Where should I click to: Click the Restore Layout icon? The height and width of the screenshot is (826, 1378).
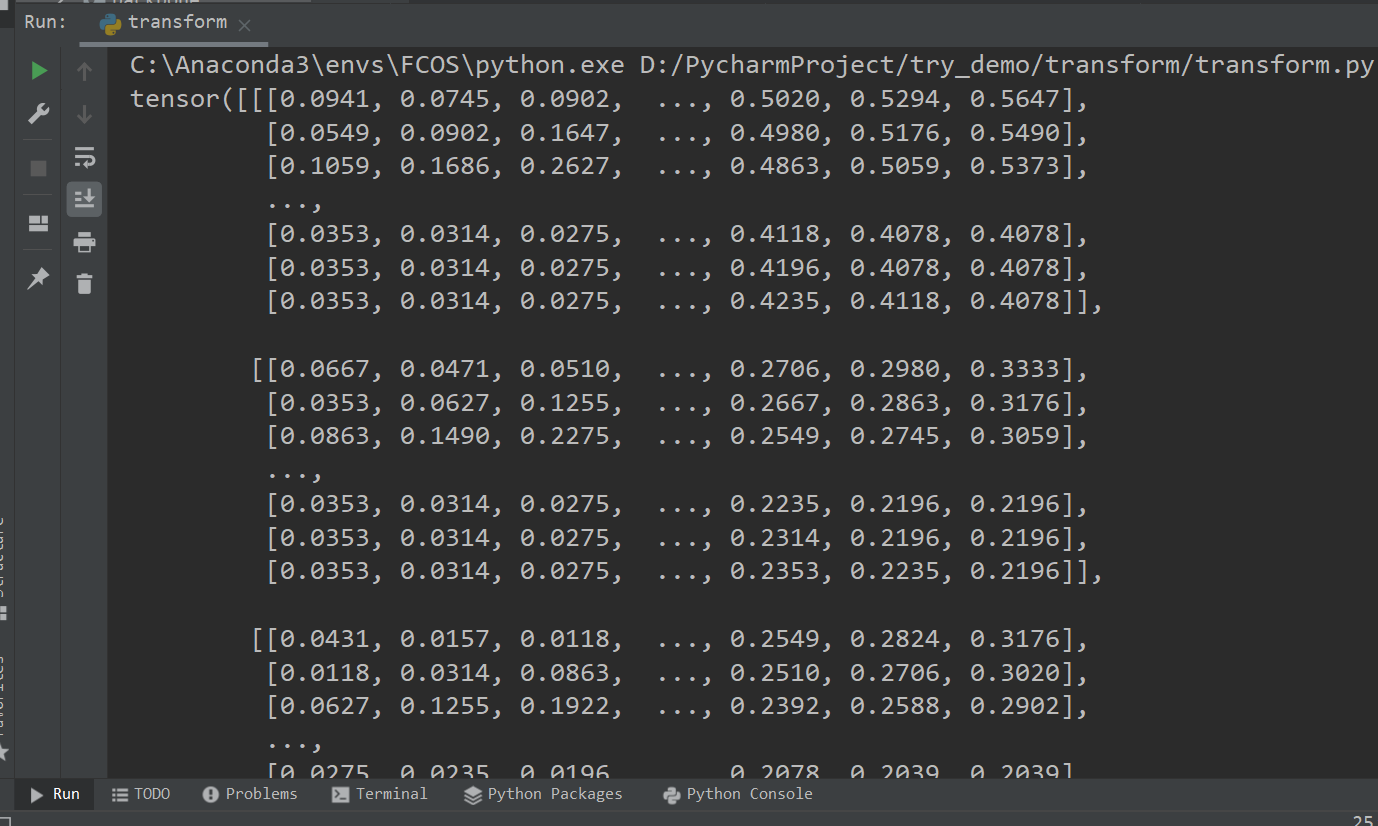coord(39,223)
